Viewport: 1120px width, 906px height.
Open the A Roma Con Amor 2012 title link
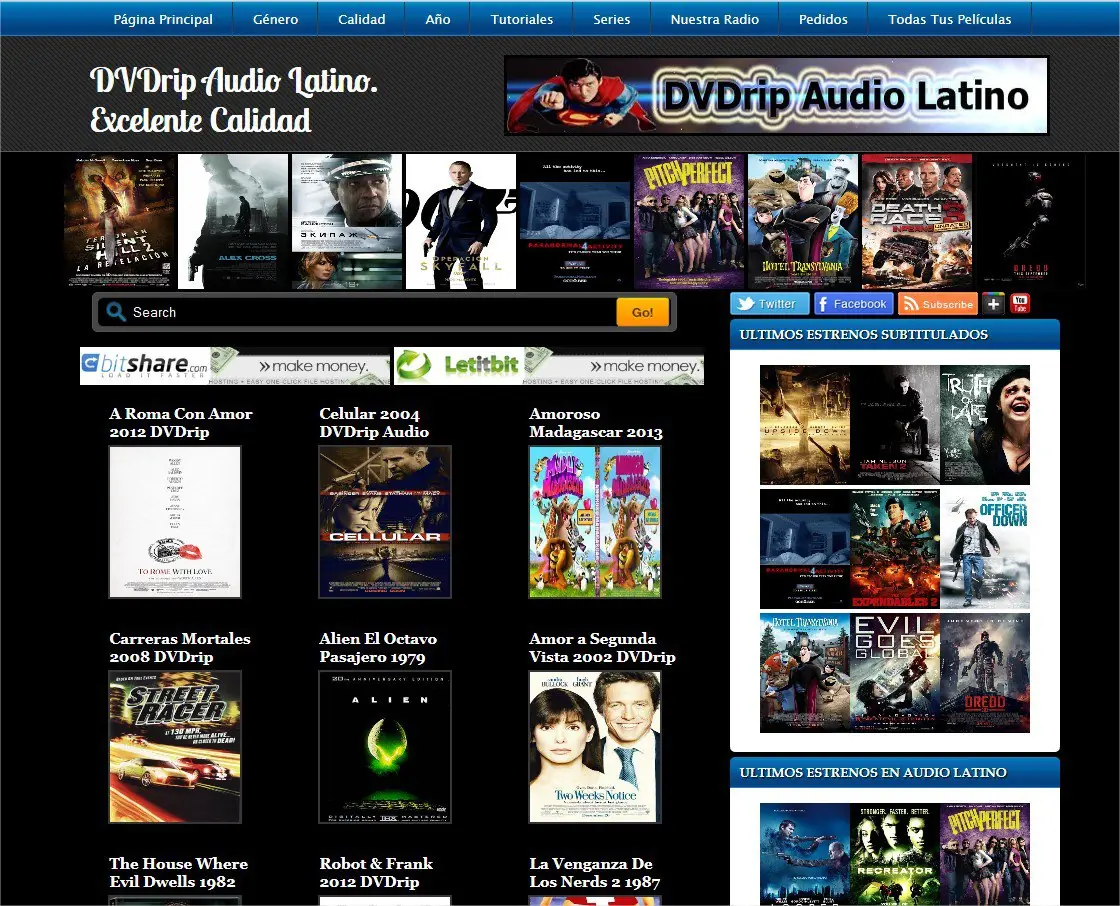tap(181, 422)
